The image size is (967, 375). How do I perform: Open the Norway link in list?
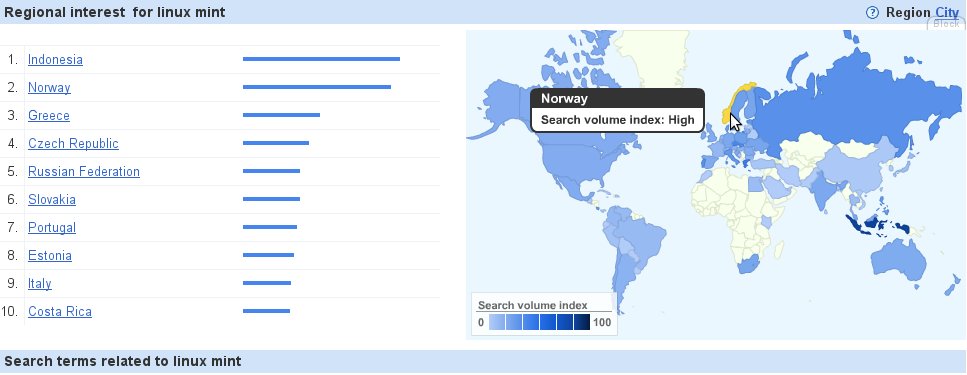(49, 88)
